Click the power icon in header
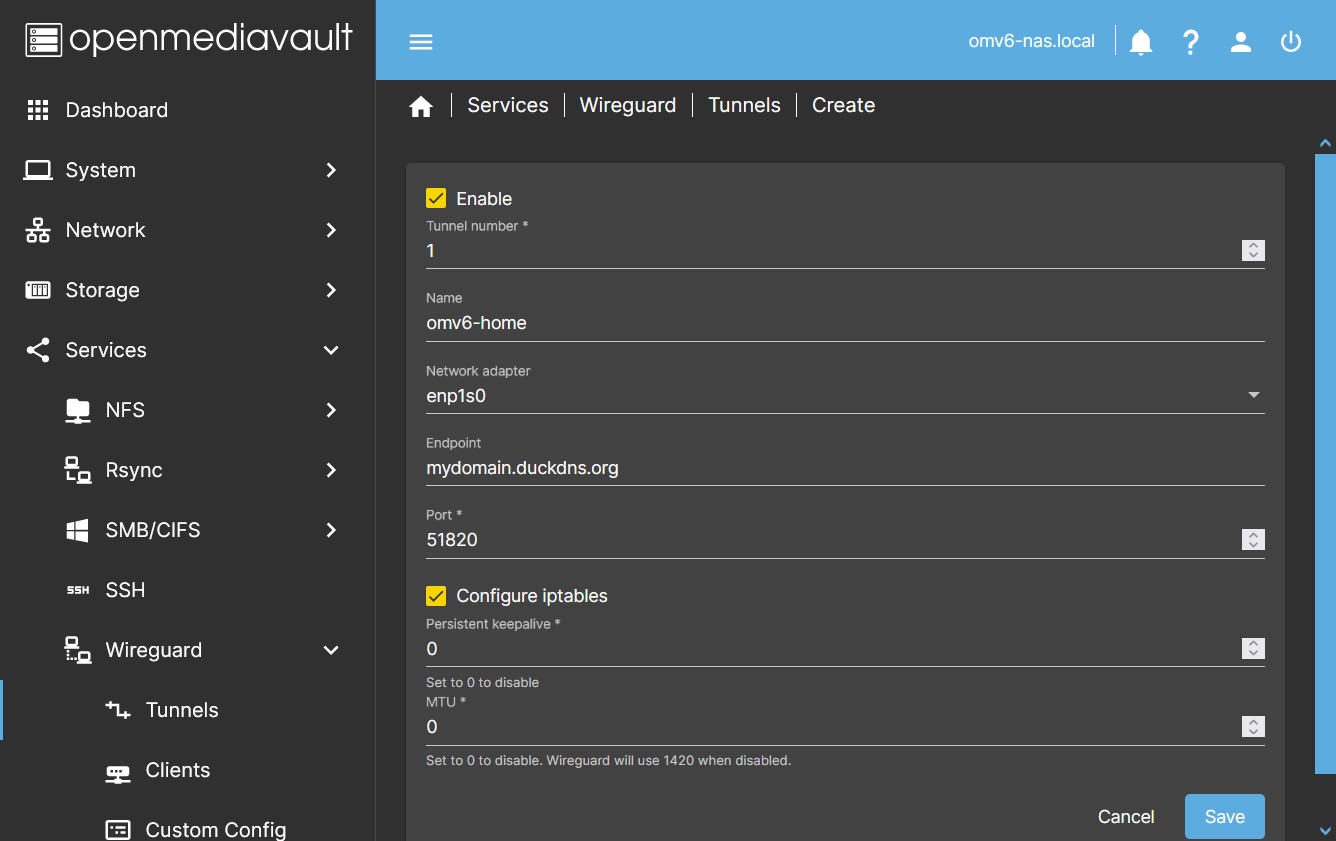Viewport: 1336px width, 841px height. [1291, 42]
